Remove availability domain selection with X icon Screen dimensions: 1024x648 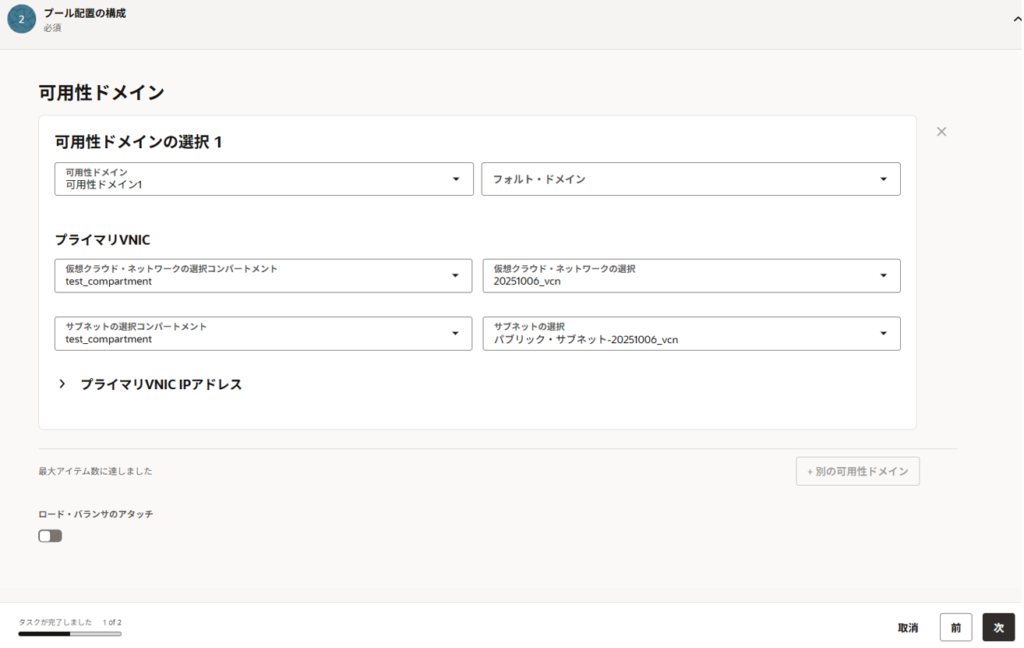(941, 131)
